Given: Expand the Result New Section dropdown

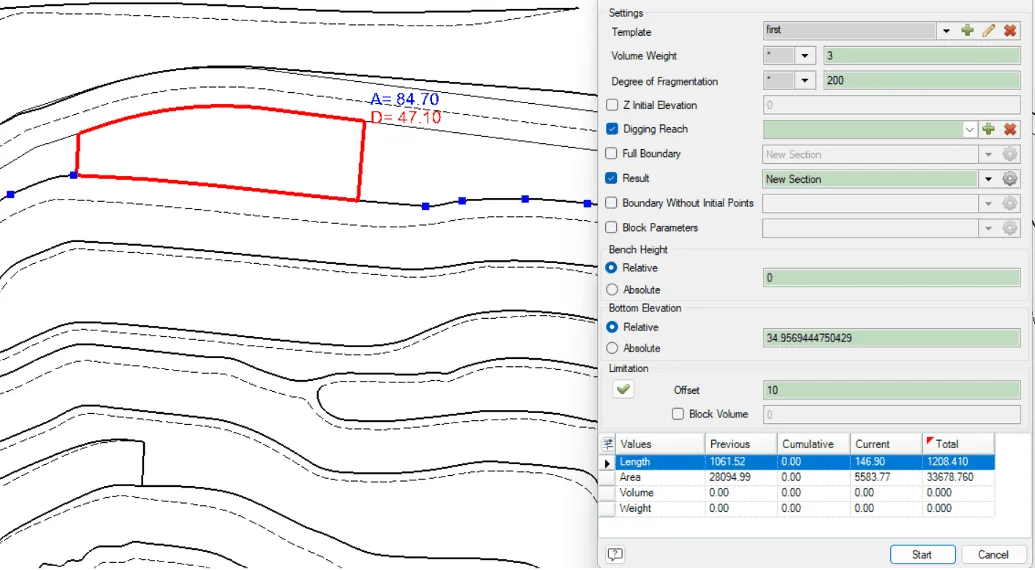Looking at the screenshot, I should (x=988, y=179).
